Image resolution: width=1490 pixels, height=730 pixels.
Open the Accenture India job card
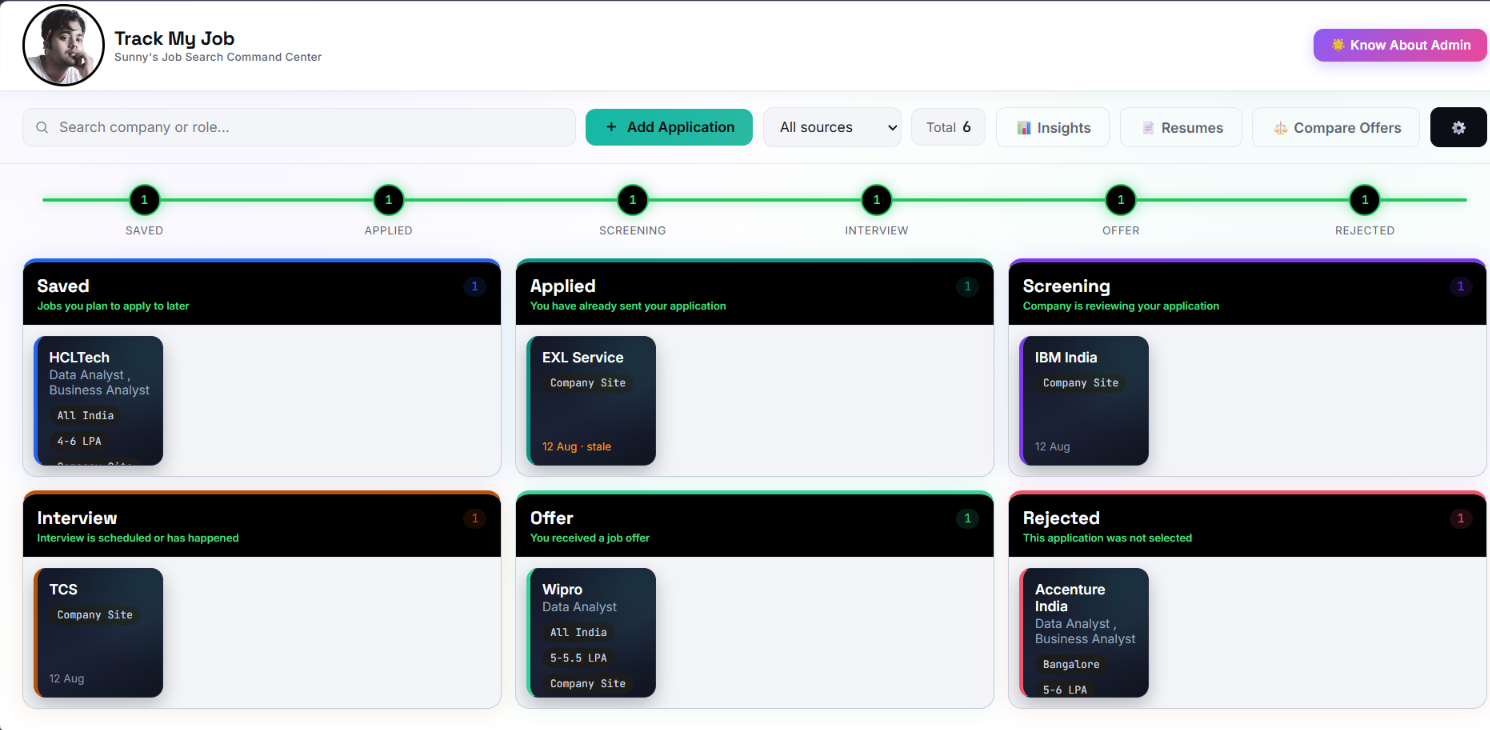1084,633
